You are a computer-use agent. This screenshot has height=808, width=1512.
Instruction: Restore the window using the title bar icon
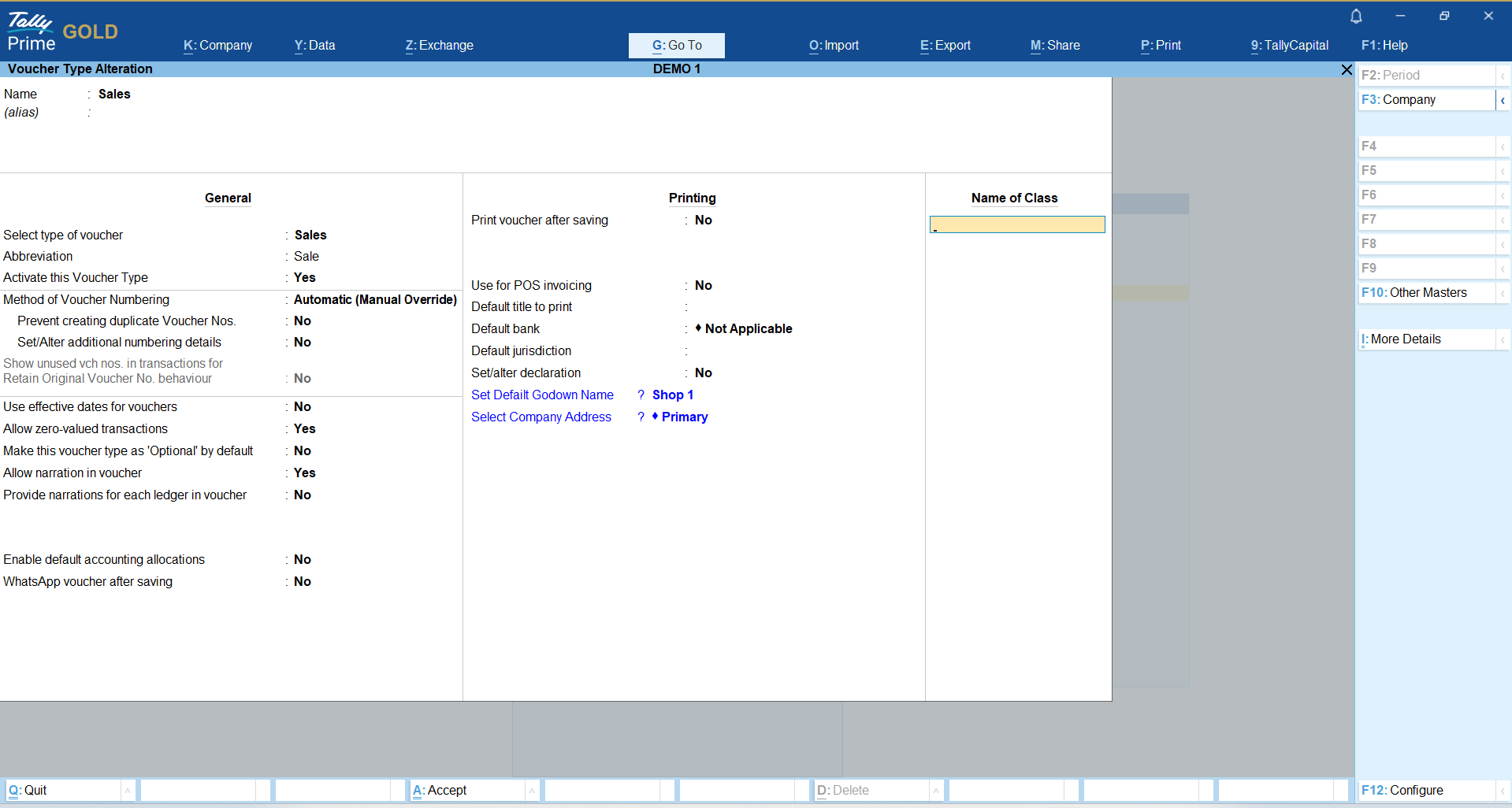coord(1444,16)
